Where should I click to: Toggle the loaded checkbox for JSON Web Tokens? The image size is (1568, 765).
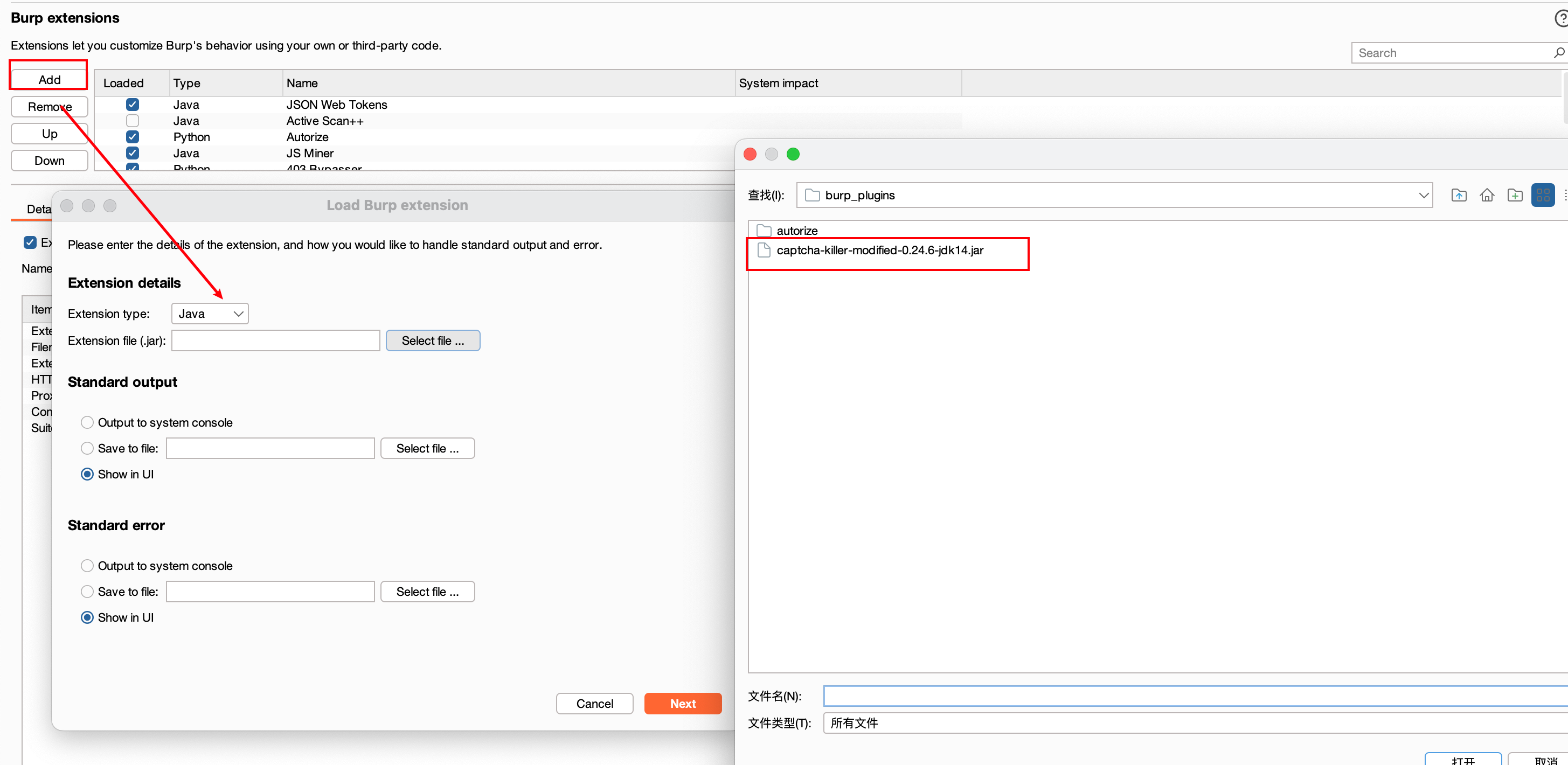(x=132, y=105)
